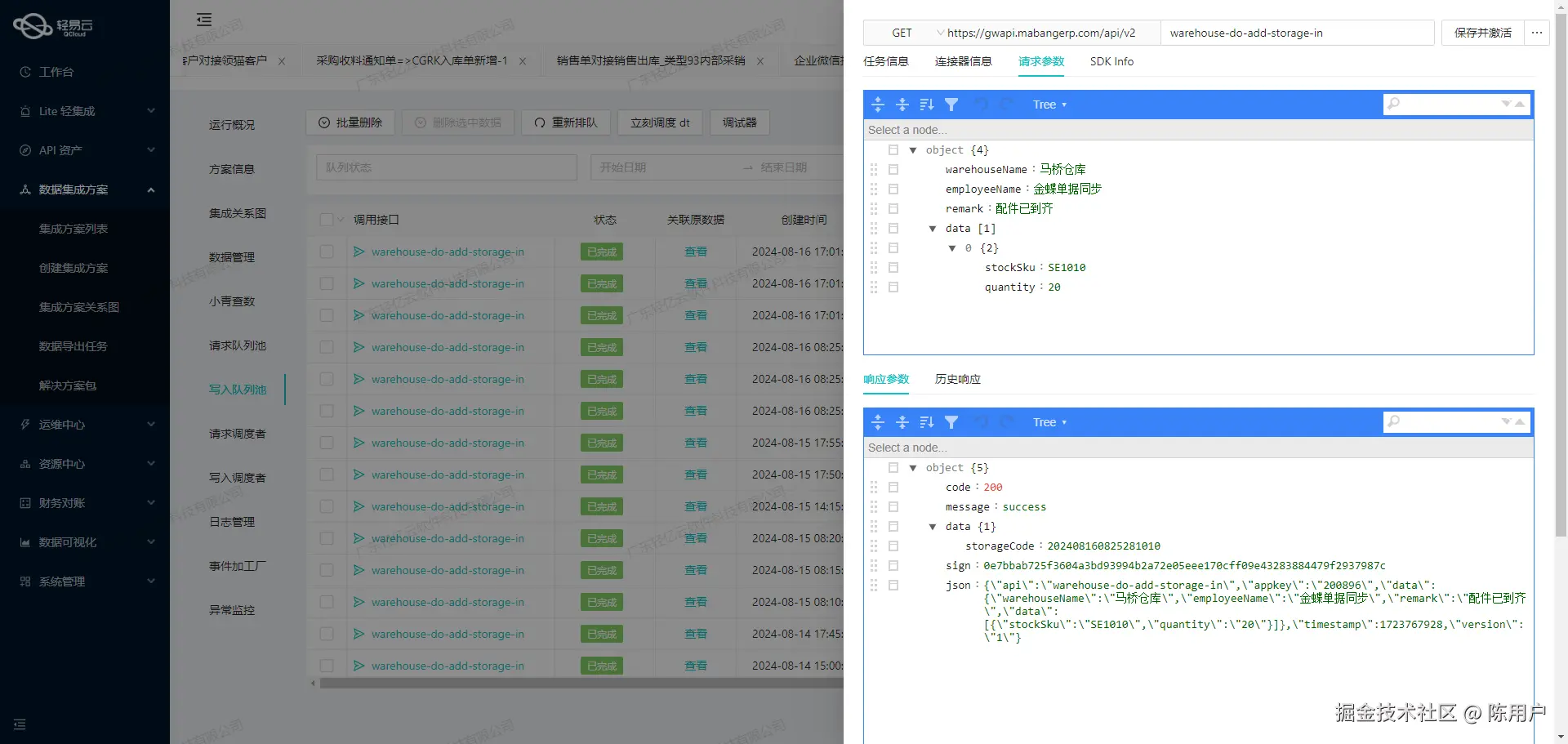Click the collapse-menu icon at the sidebar bottom

click(x=20, y=724)
